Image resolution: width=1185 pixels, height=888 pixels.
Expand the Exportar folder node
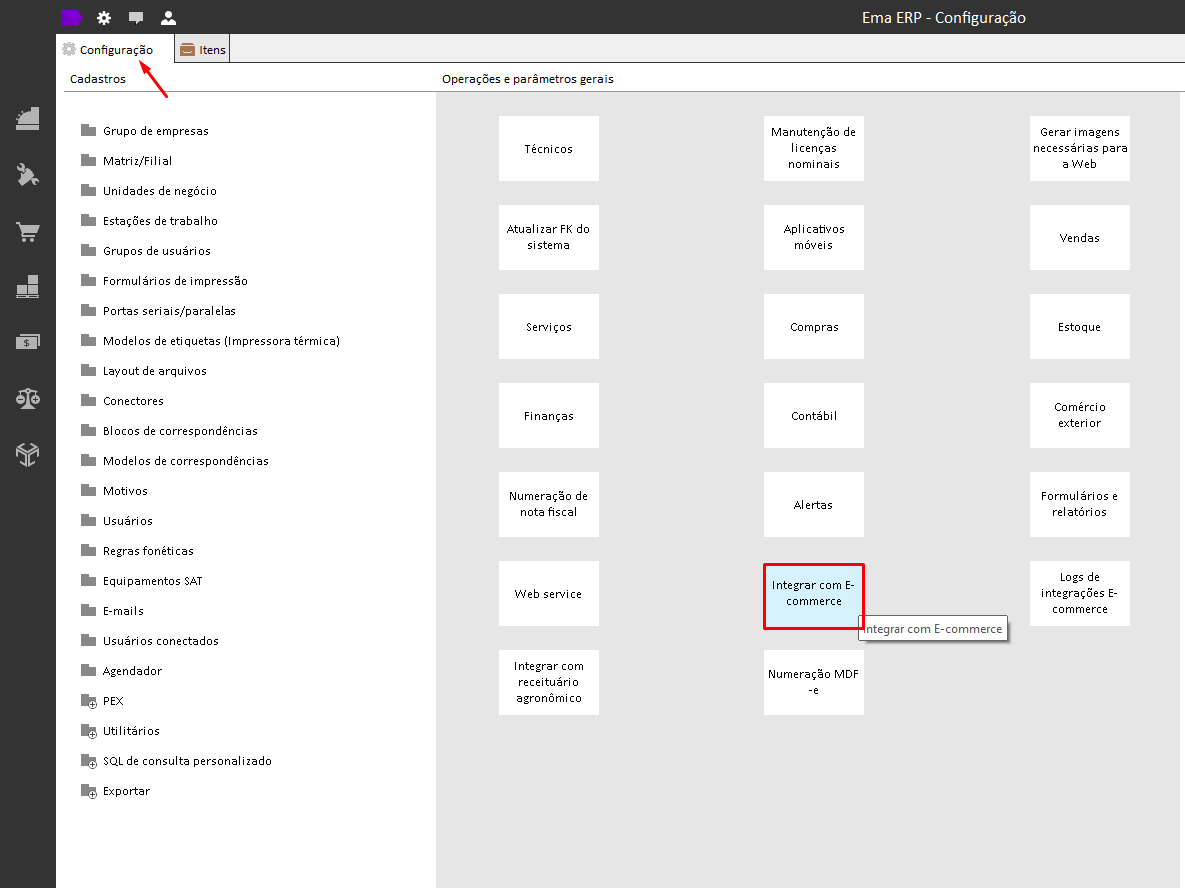[x=89, y=791]
